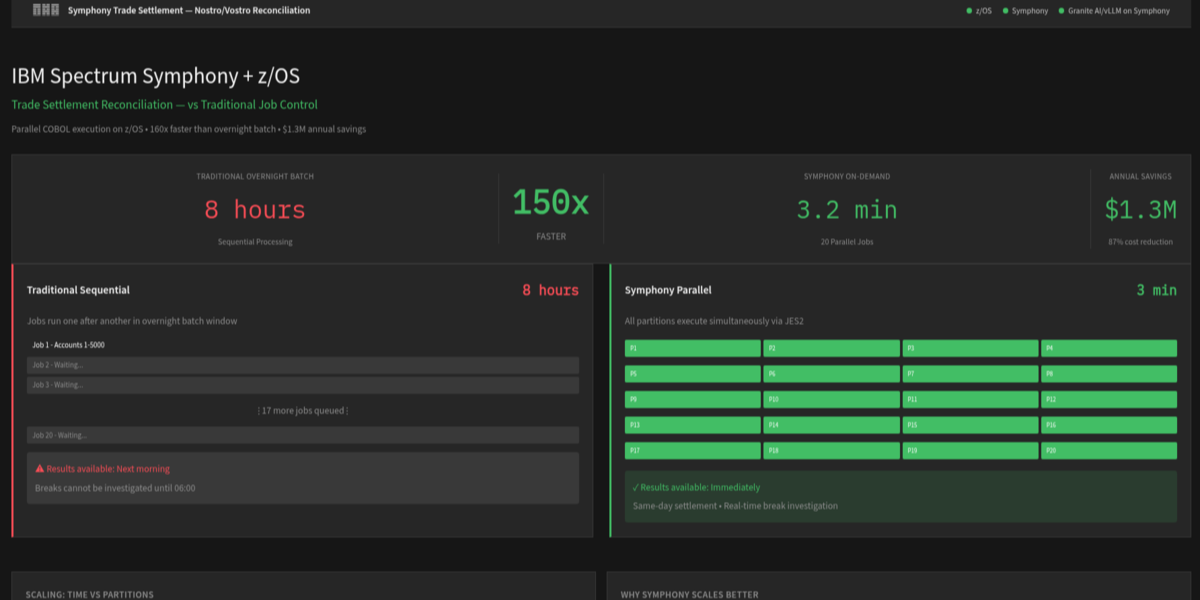This screenshot has height=600, width=1200.
Task: Select the P1 partition bar
Action: (x=692, y=348)
